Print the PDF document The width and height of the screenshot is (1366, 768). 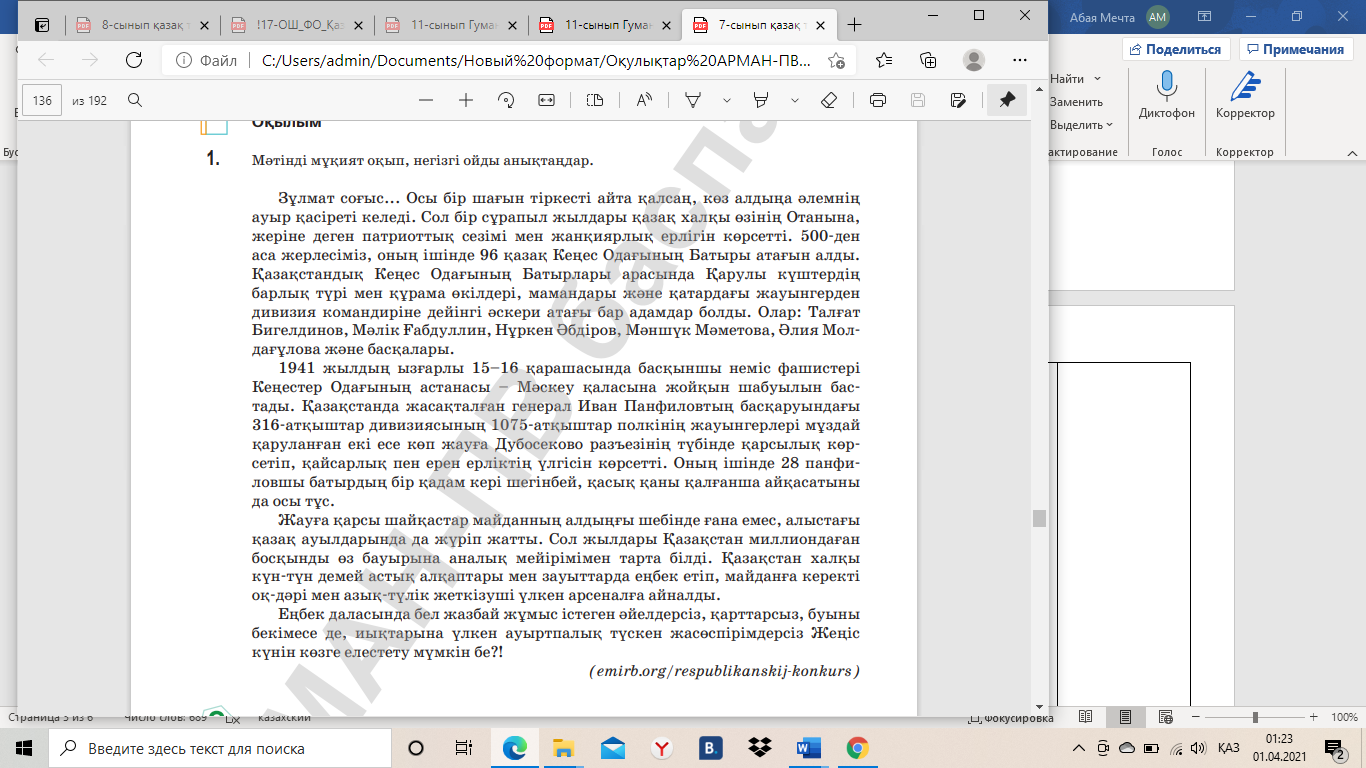click(878, 100)
